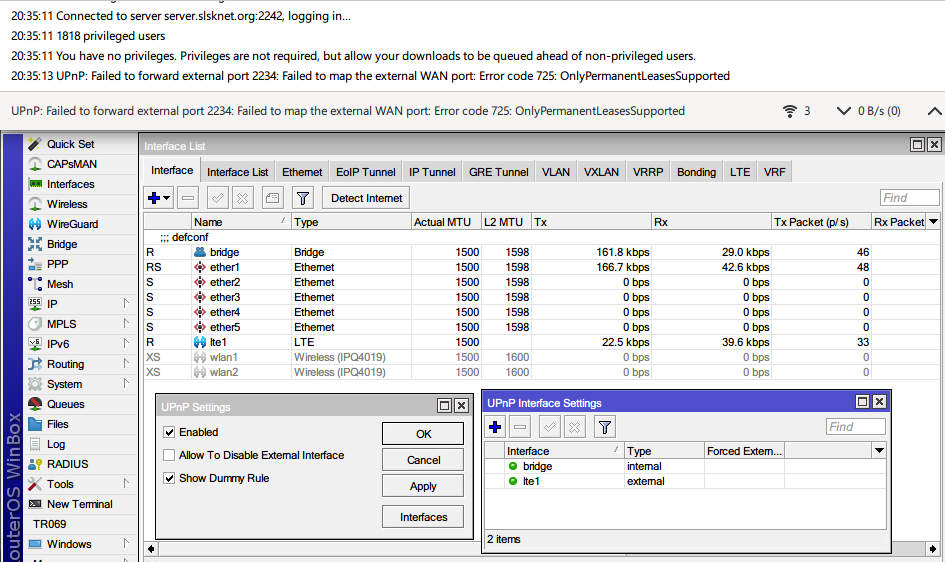Switch to VRF tab
Viewport: 945px width, 562px height.
[x=774, y=172]
